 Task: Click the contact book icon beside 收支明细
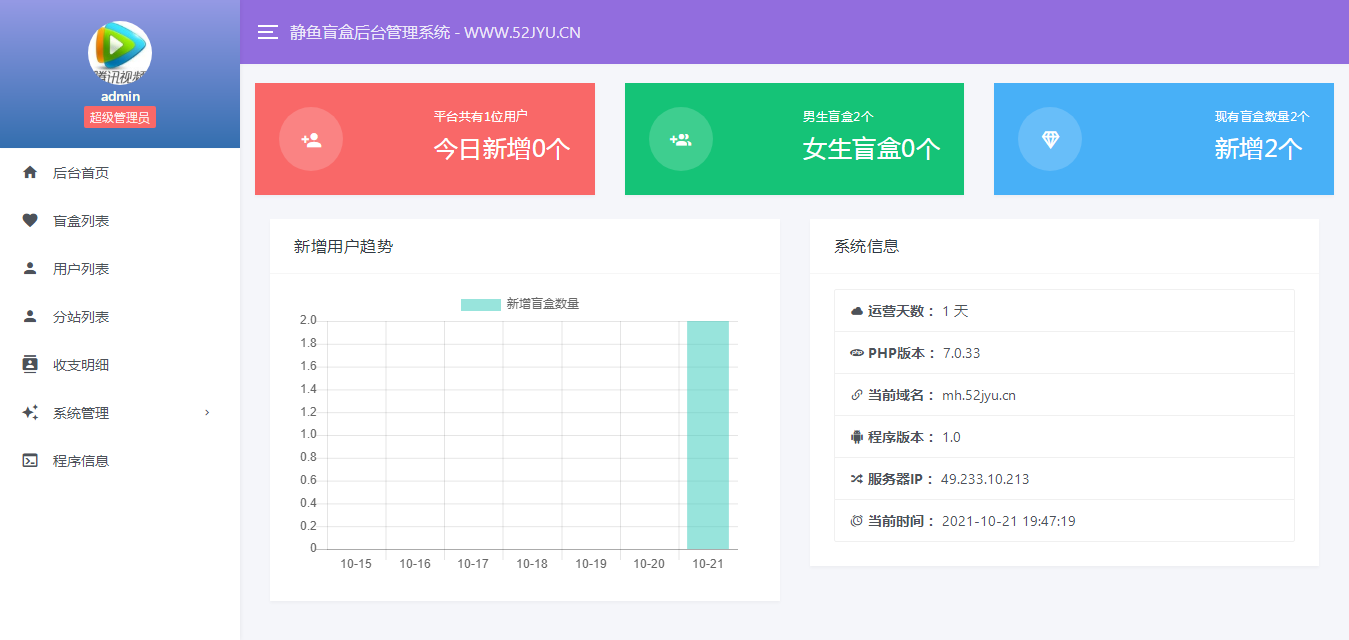[30, 365]
